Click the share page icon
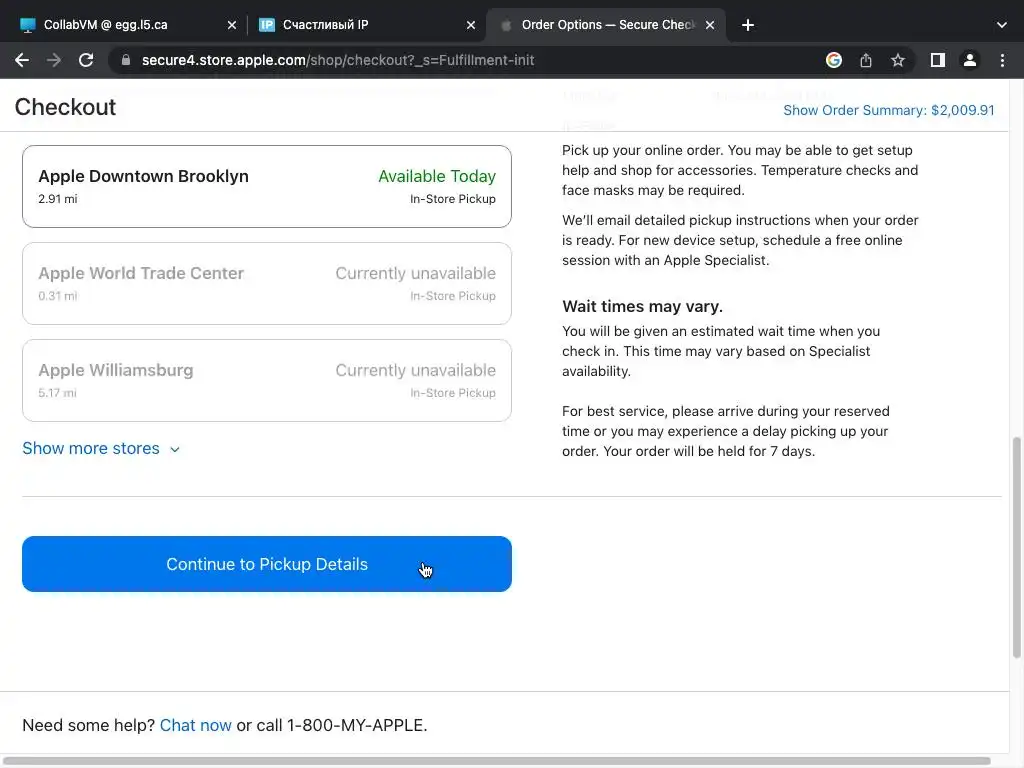This screenshot has height=768, width=1024. (865, 60)
